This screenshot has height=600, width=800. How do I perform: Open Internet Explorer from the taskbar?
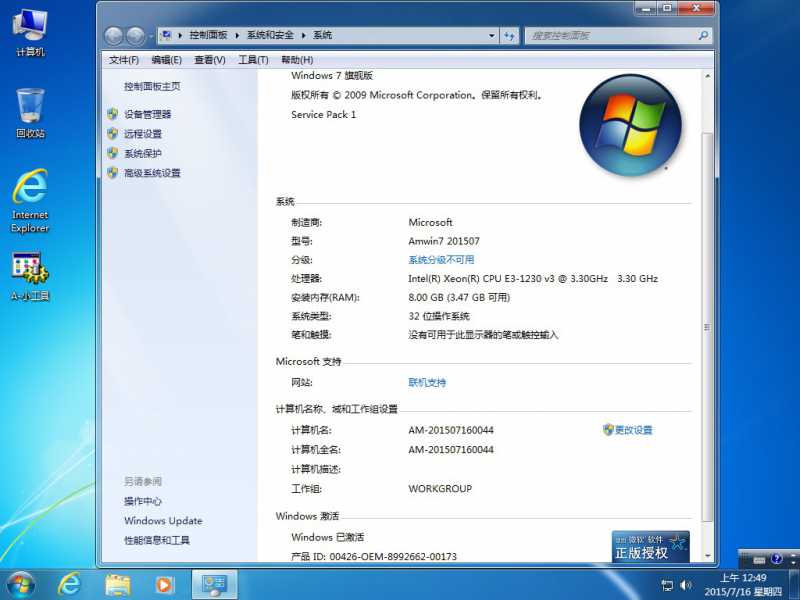click(x=69, y=584)
